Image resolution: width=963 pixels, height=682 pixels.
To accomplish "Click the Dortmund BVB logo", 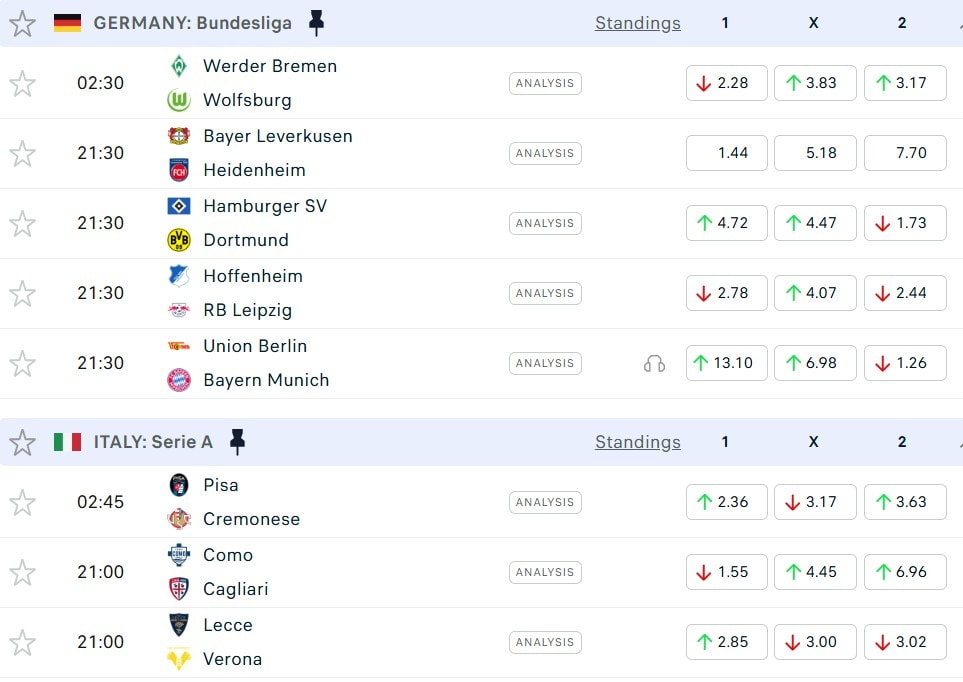I will click(179, 240).
